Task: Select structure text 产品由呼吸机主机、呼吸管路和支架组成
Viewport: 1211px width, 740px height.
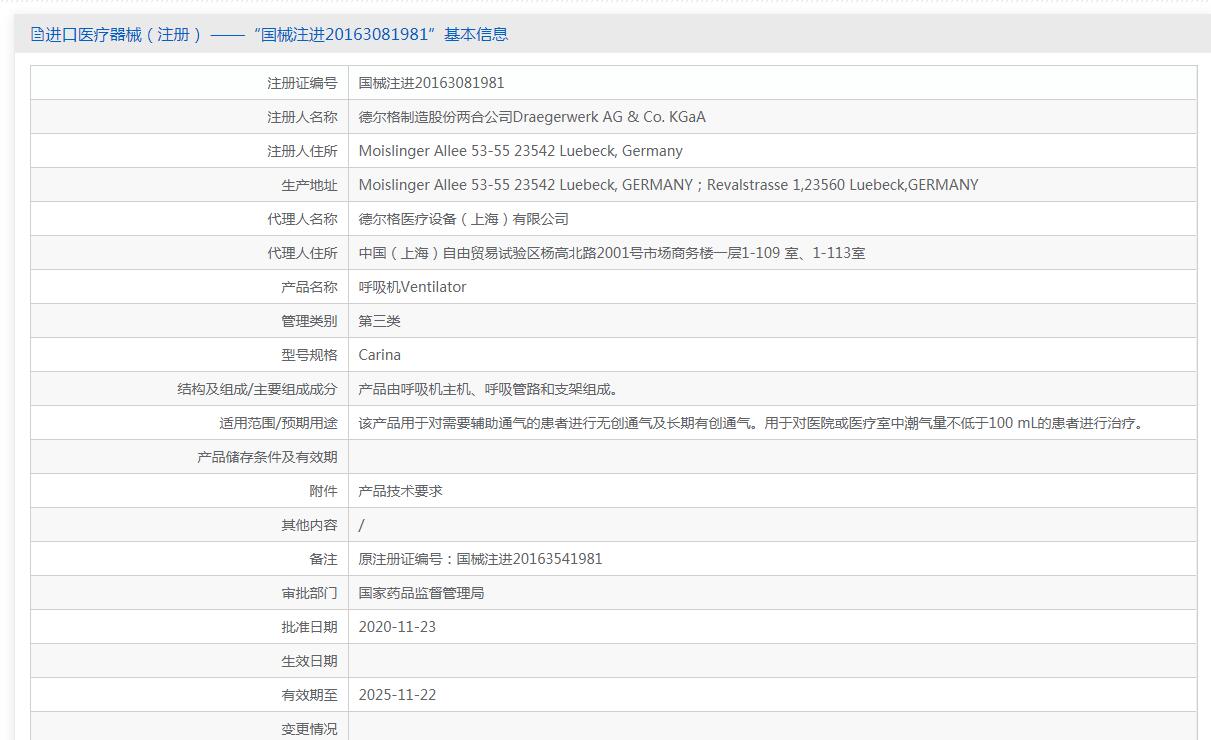Action: coord(488,389)
